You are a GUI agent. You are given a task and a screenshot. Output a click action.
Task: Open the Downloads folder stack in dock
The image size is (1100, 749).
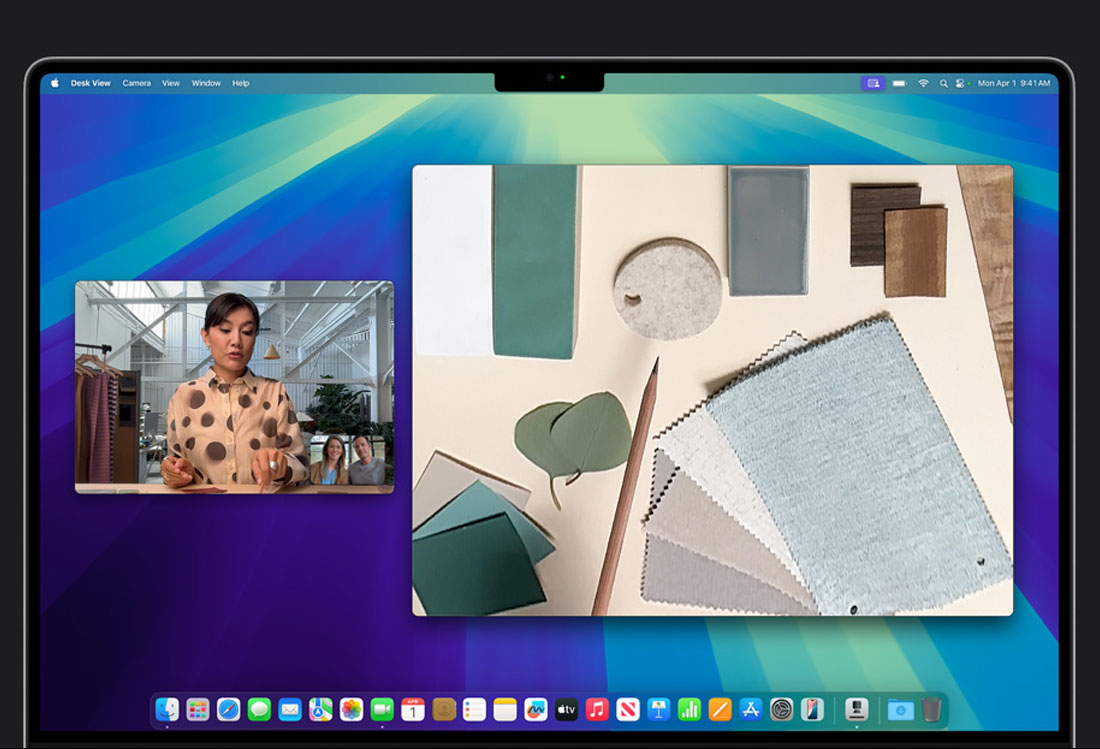tap(900, 709)
